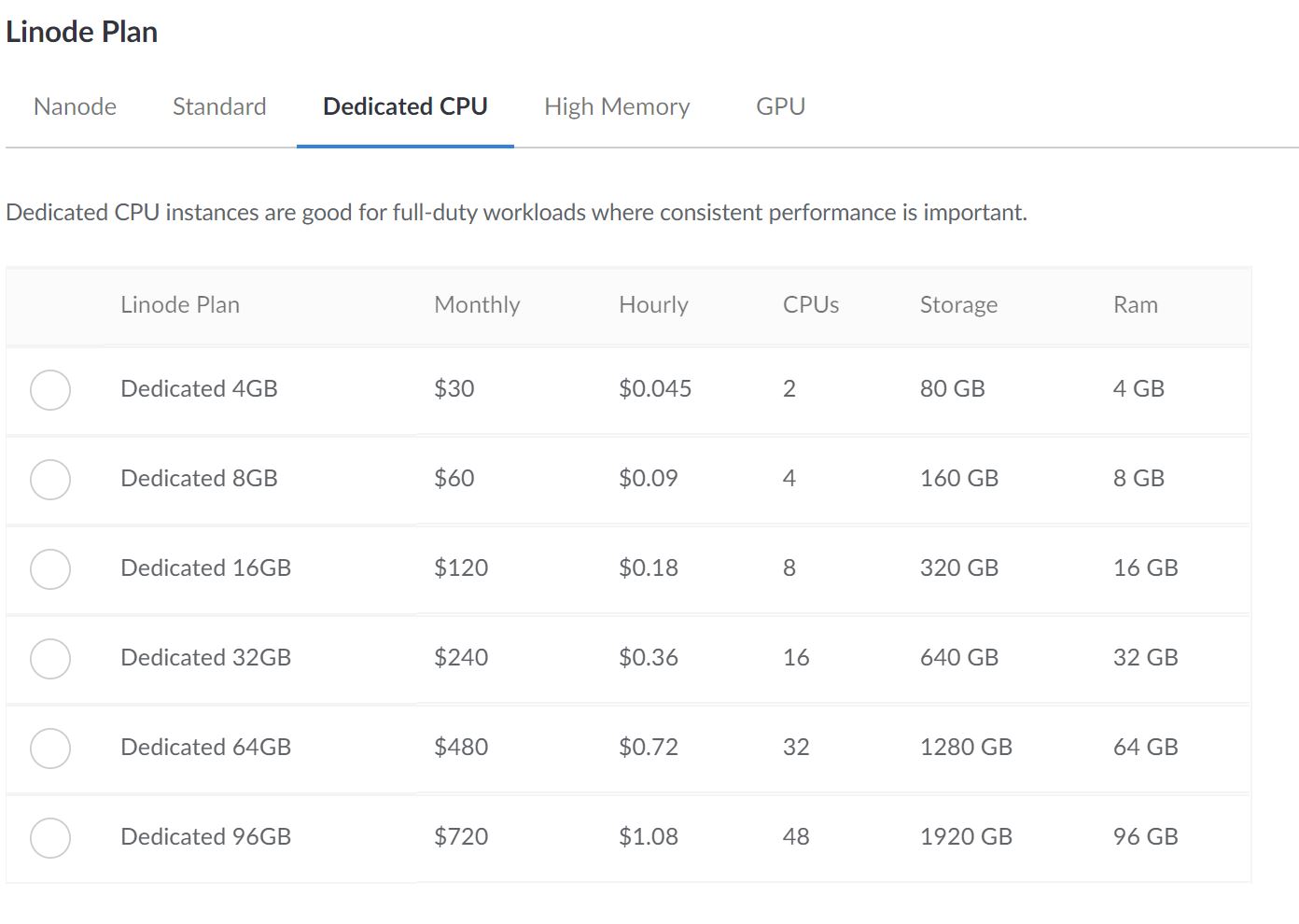Click the Dedicated 16GB plan name
This screenshot has width=1299, height=924.
tap(205, 568)
